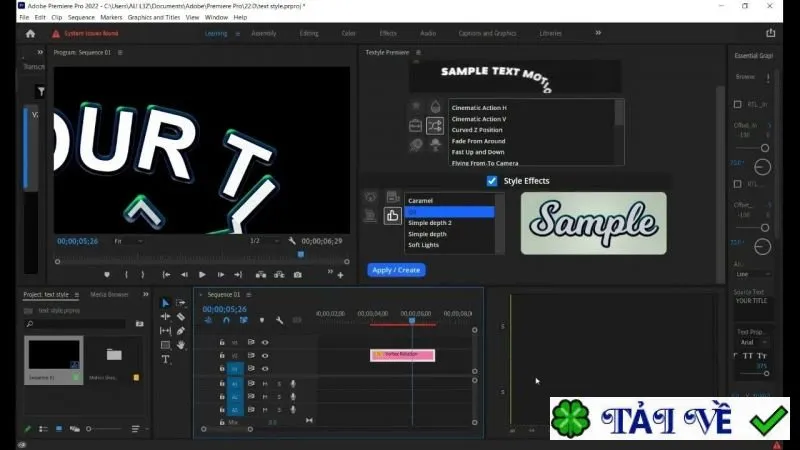The height and width of the screenshot is (450, 800).
Task: Select the Selection tool arrow
Action: coord(165,303)
